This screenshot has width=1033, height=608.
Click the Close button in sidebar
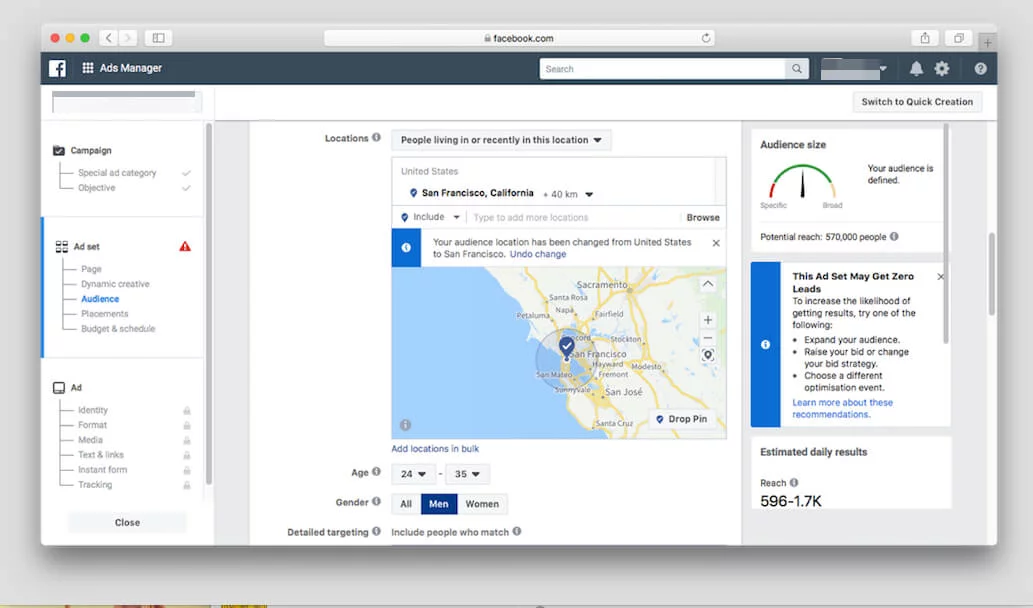[x=127, y=522]
